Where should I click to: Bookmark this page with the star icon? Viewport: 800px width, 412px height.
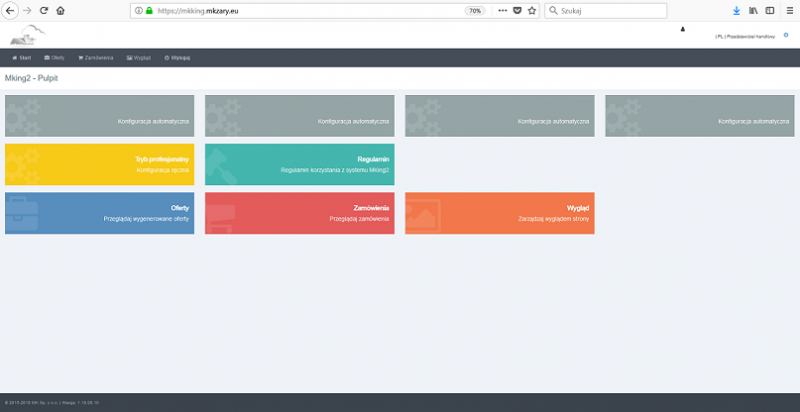tap(532, 10)
